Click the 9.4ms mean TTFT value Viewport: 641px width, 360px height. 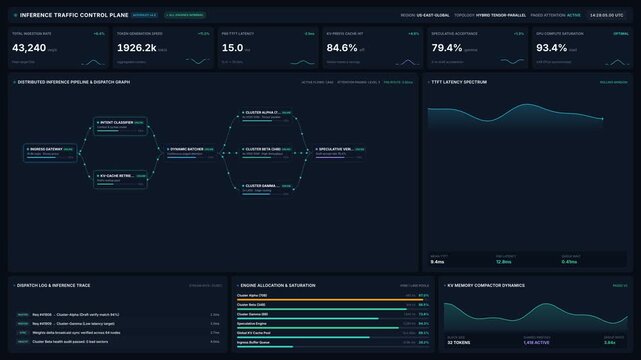437,262
